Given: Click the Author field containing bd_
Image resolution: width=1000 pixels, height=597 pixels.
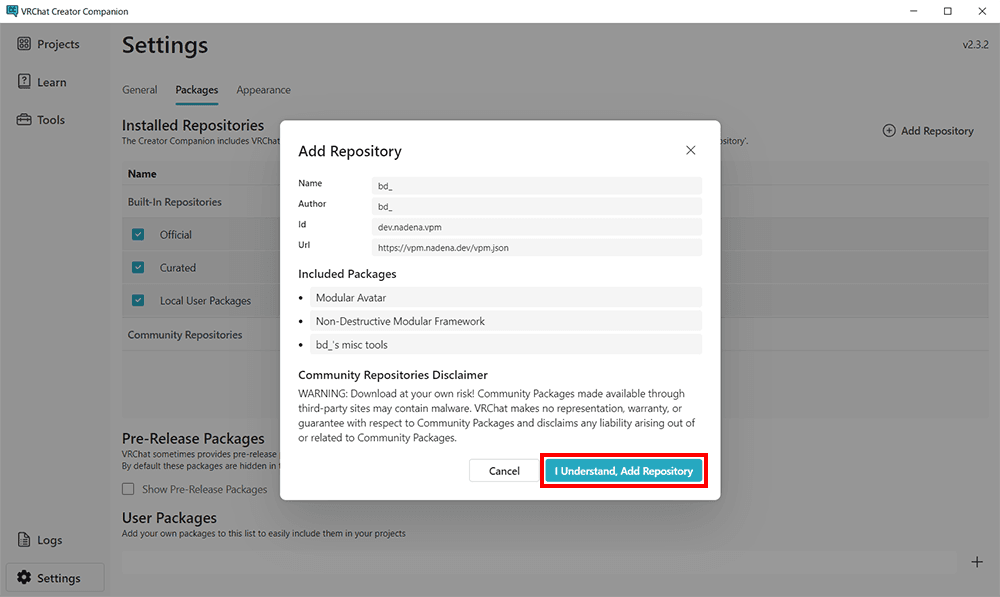Looking at the screenshot, I should (x=537, y=206).
